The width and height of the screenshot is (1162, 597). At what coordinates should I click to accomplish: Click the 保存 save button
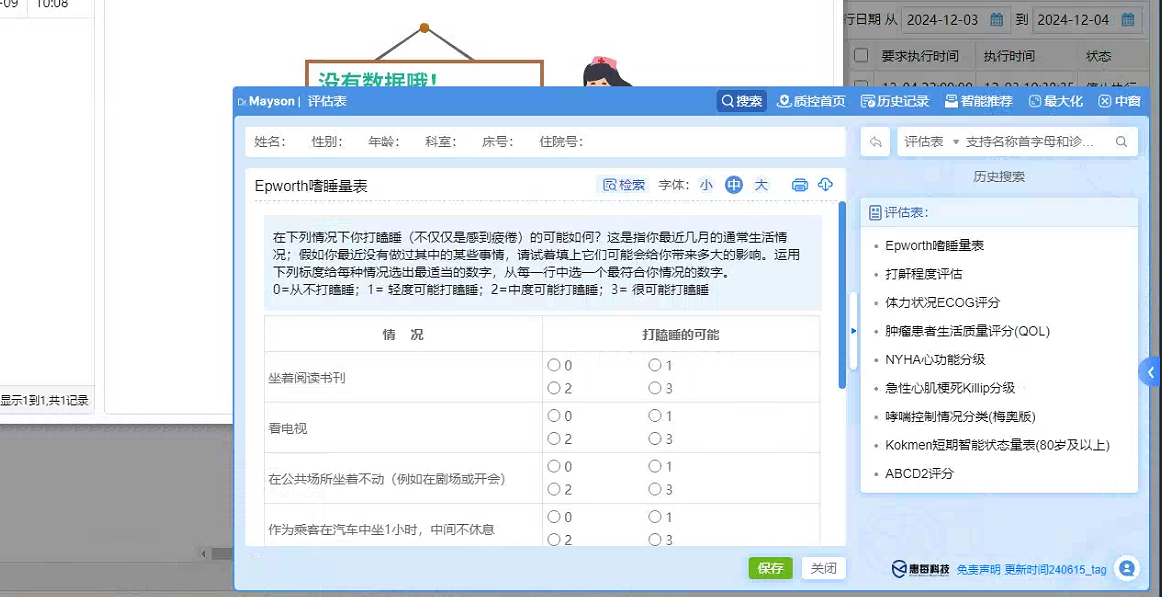click(x=771, y=568)
